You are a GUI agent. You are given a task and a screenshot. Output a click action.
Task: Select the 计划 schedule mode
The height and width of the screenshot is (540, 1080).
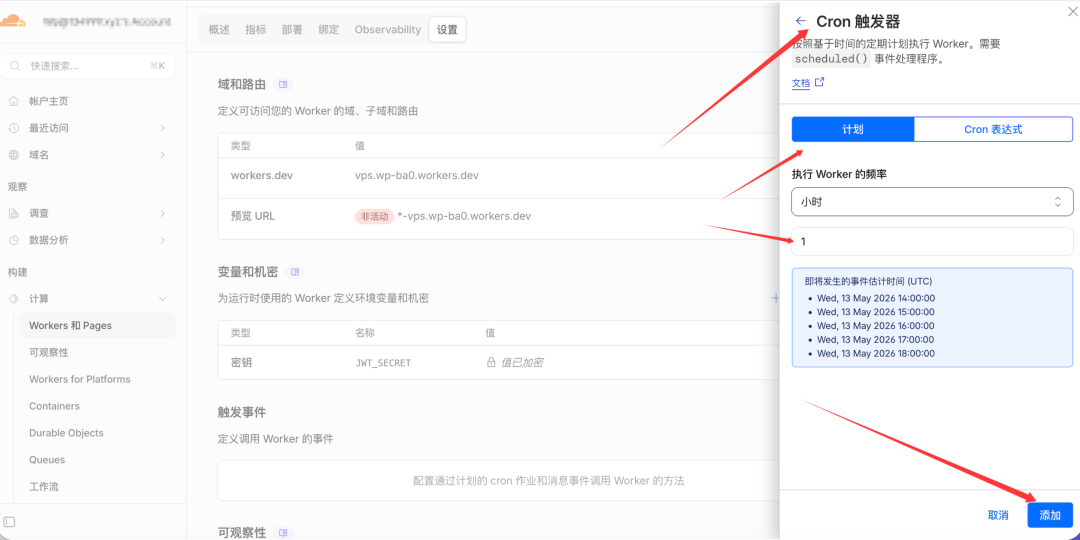pos(853,129)
